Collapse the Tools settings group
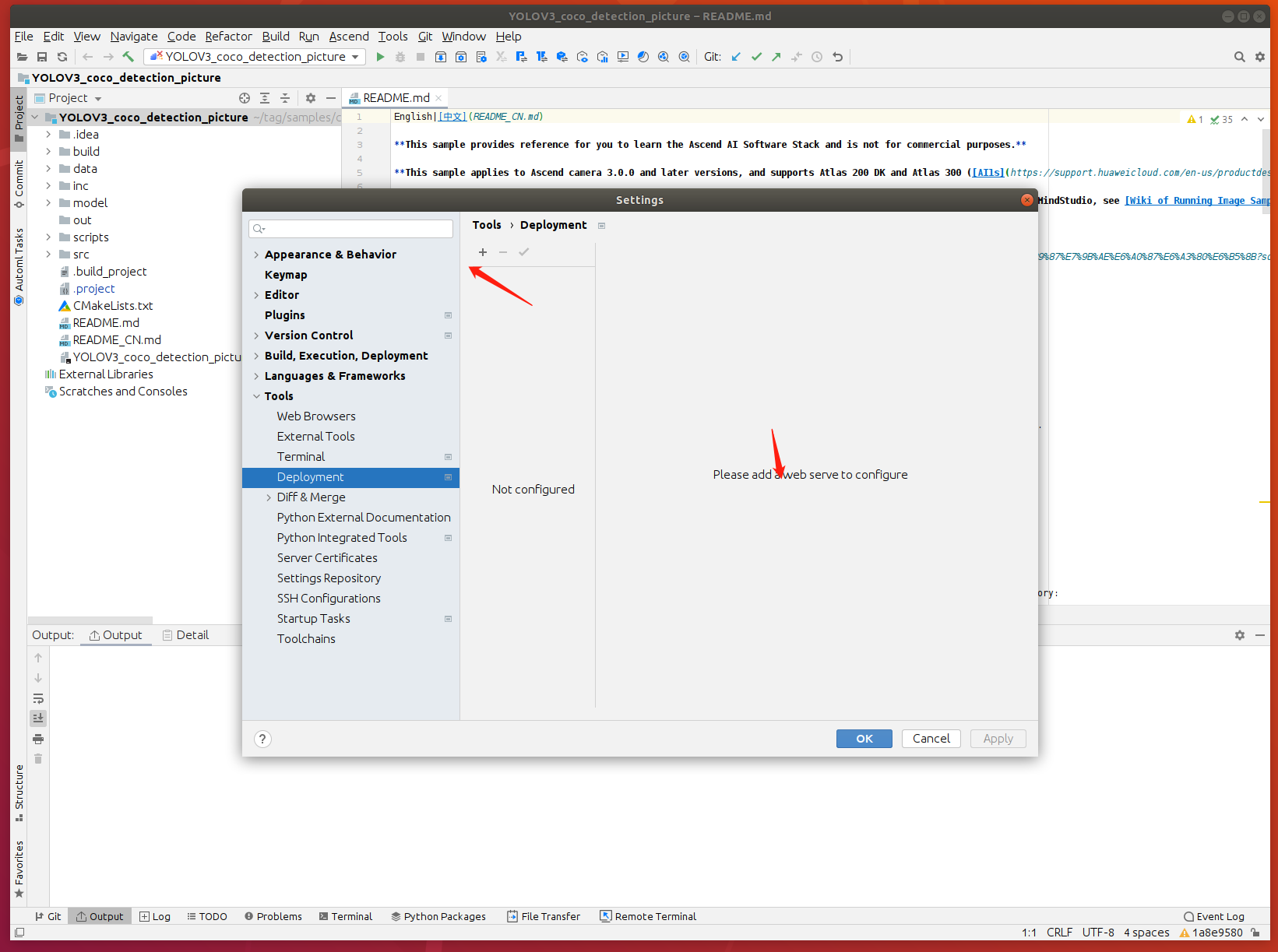This screenshot has width=1278, height=952. coord(256,396)
